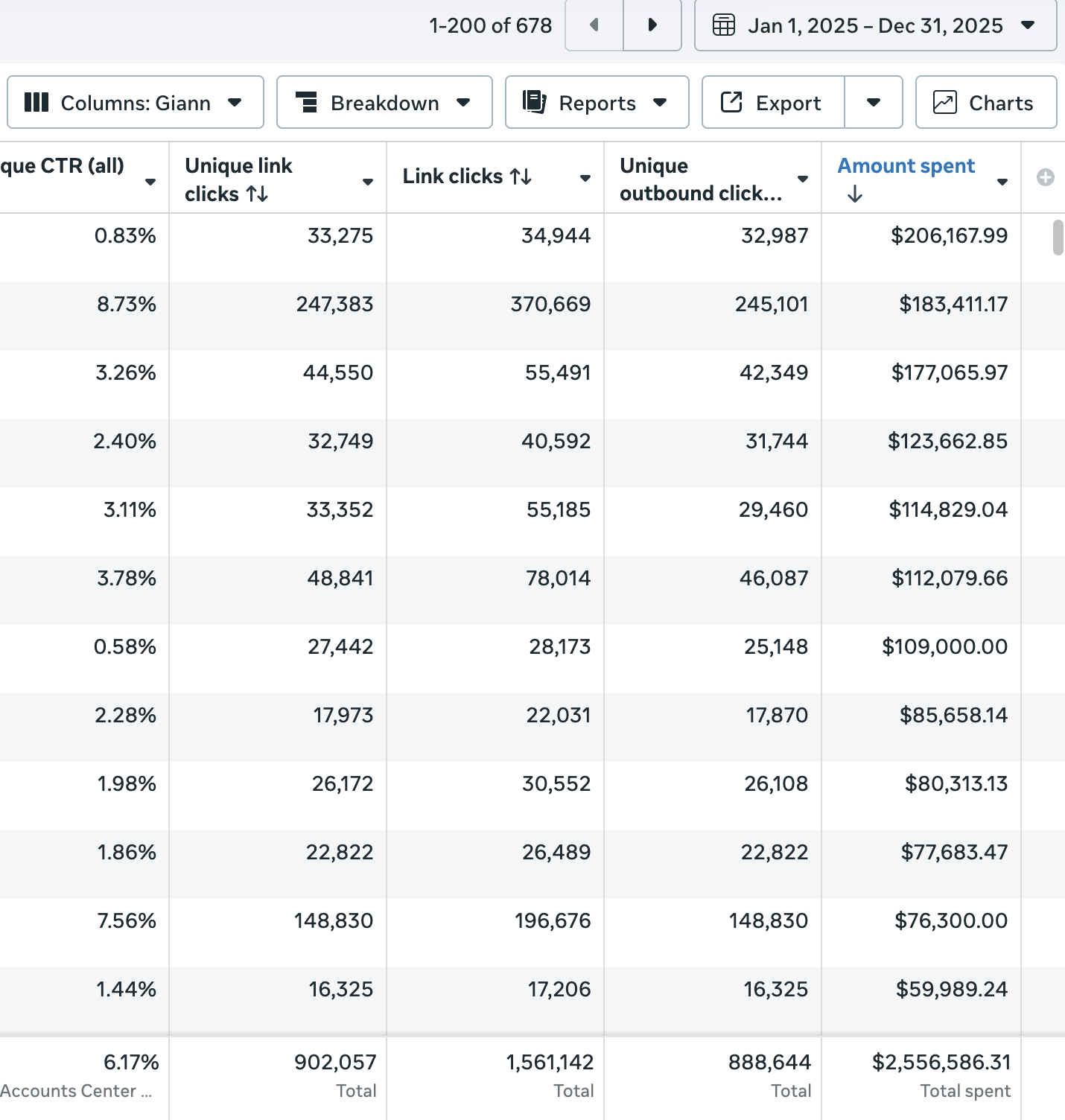Click the columns icon beside Columns: Giann
Screen dimensions: 1065x1120
click(x=36, y=102)
